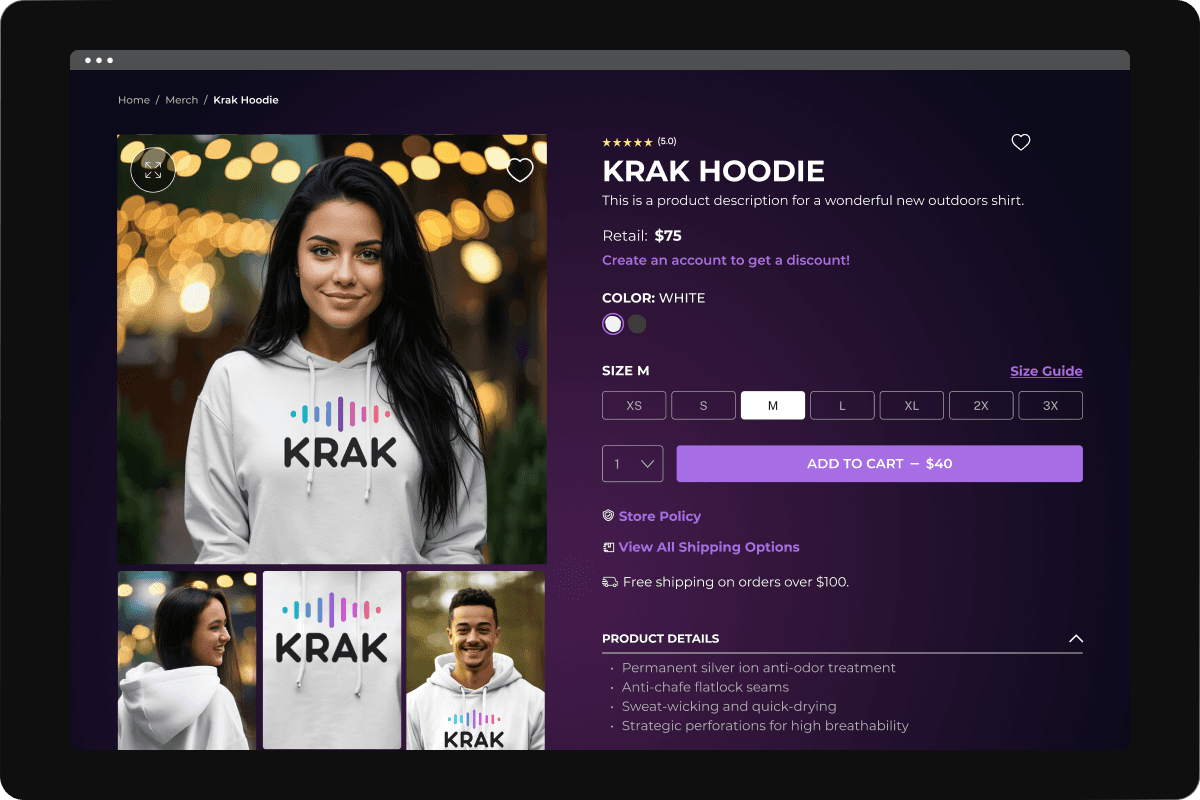Click Add to Cart button

click(x=880, y=464)
